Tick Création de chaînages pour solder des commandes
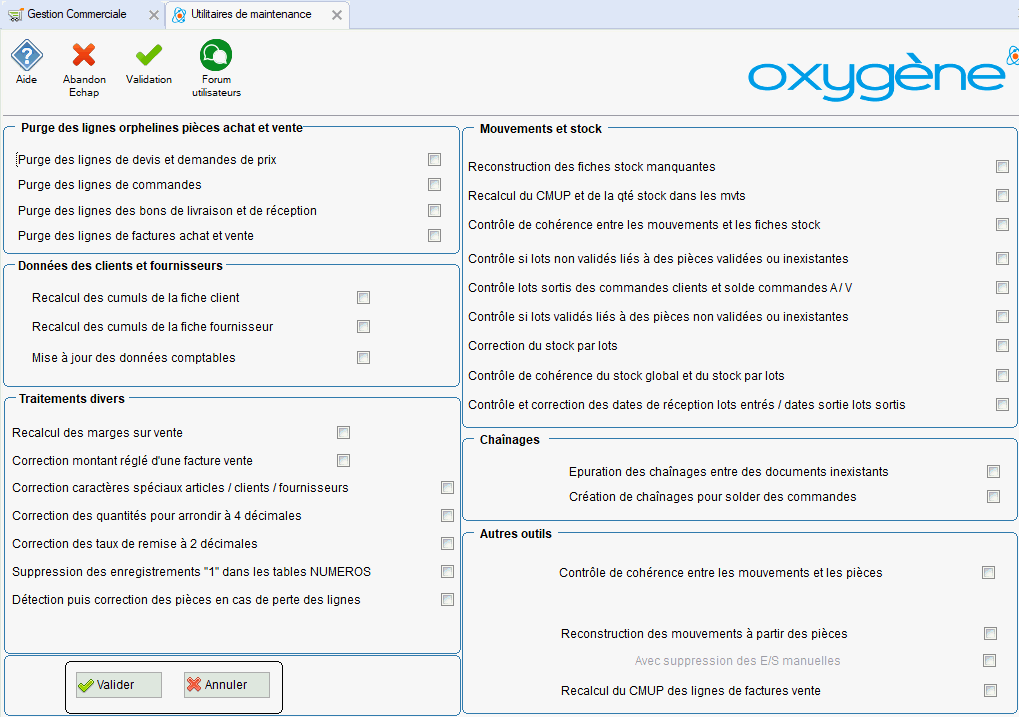1019x717 pixels. 993,497
